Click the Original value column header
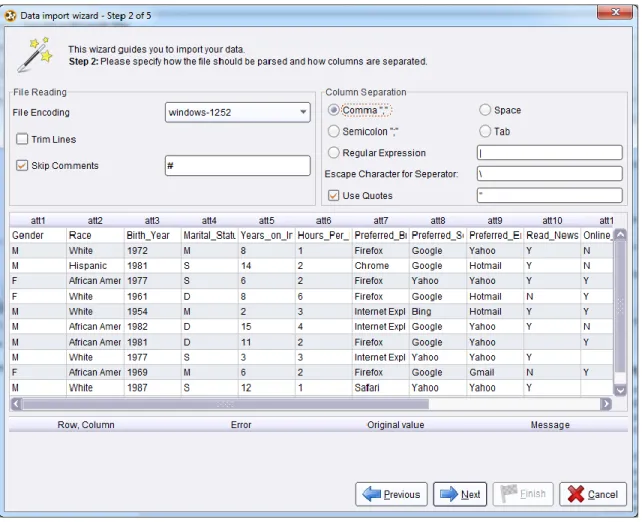The width and height of the screenshot is (642, 522). 396,425
